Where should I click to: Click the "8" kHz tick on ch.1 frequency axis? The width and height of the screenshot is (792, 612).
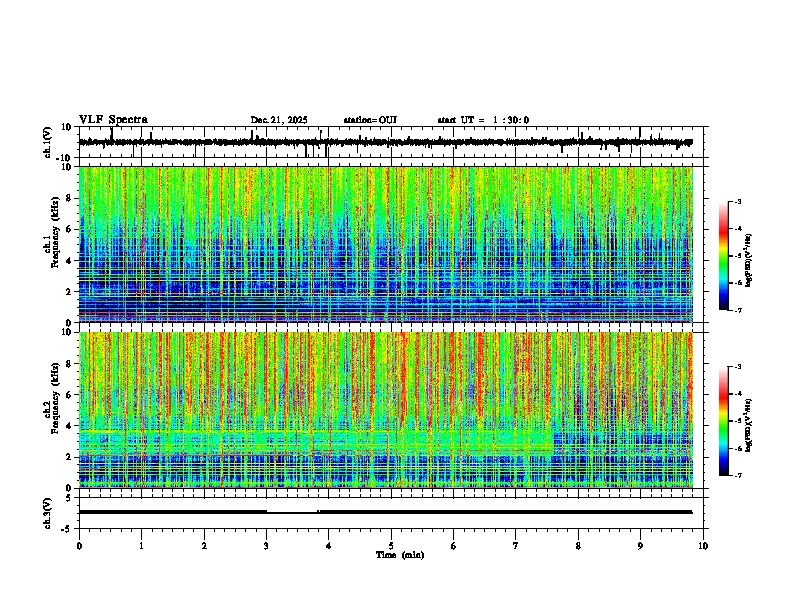(69, 198)
